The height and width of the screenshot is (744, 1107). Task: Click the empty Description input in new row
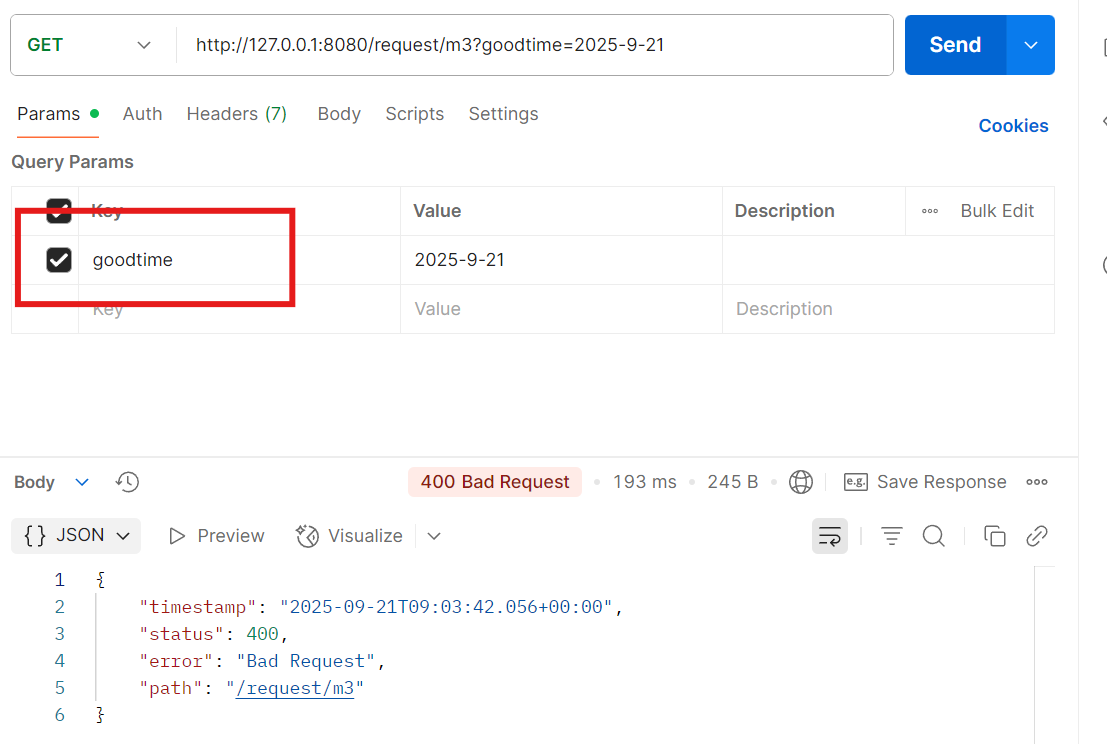(888, 309)
